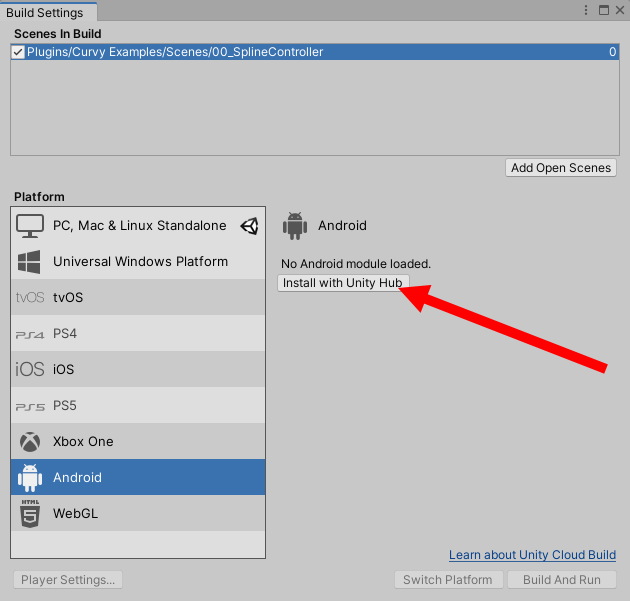Select the PS4 platform row

pyautogui.click(x=138, y=333)
